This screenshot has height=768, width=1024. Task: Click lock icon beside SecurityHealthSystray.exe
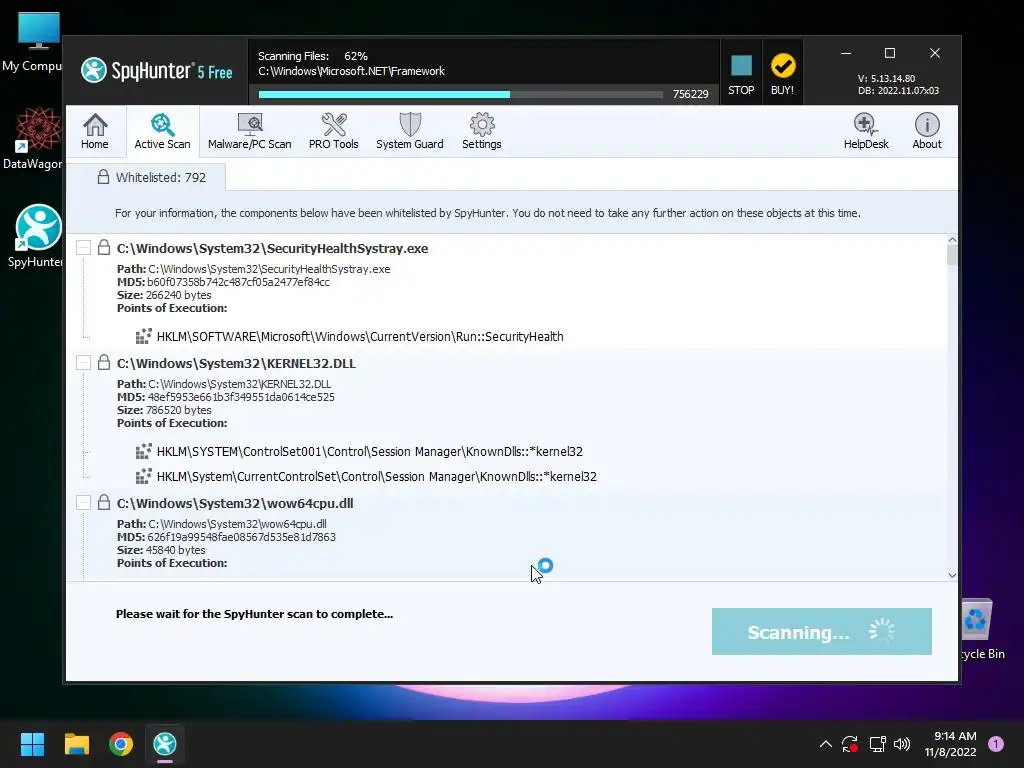point(104,247)
